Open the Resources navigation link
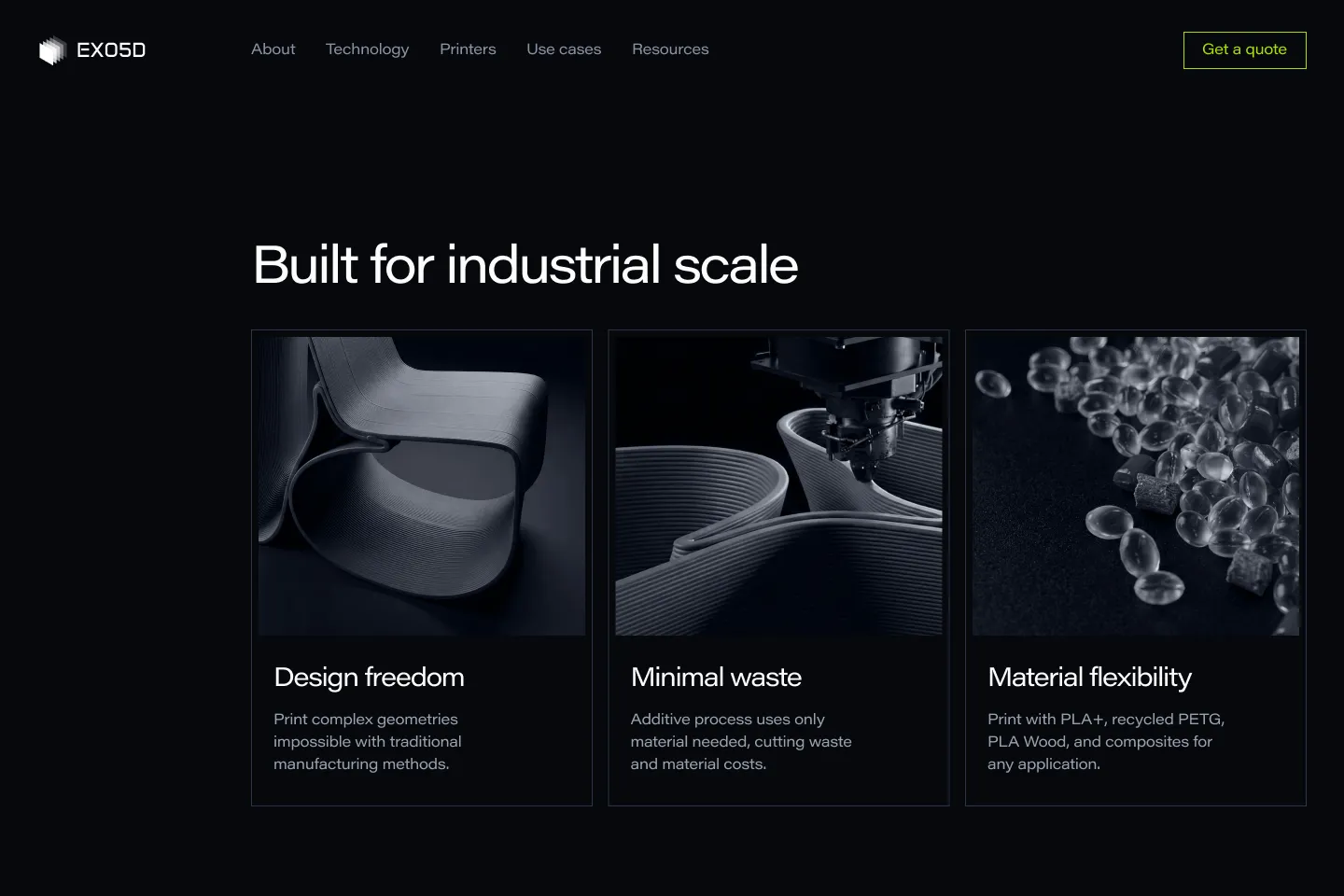The width and height of the screenshot is (1344, 896). tap(670, 49)
